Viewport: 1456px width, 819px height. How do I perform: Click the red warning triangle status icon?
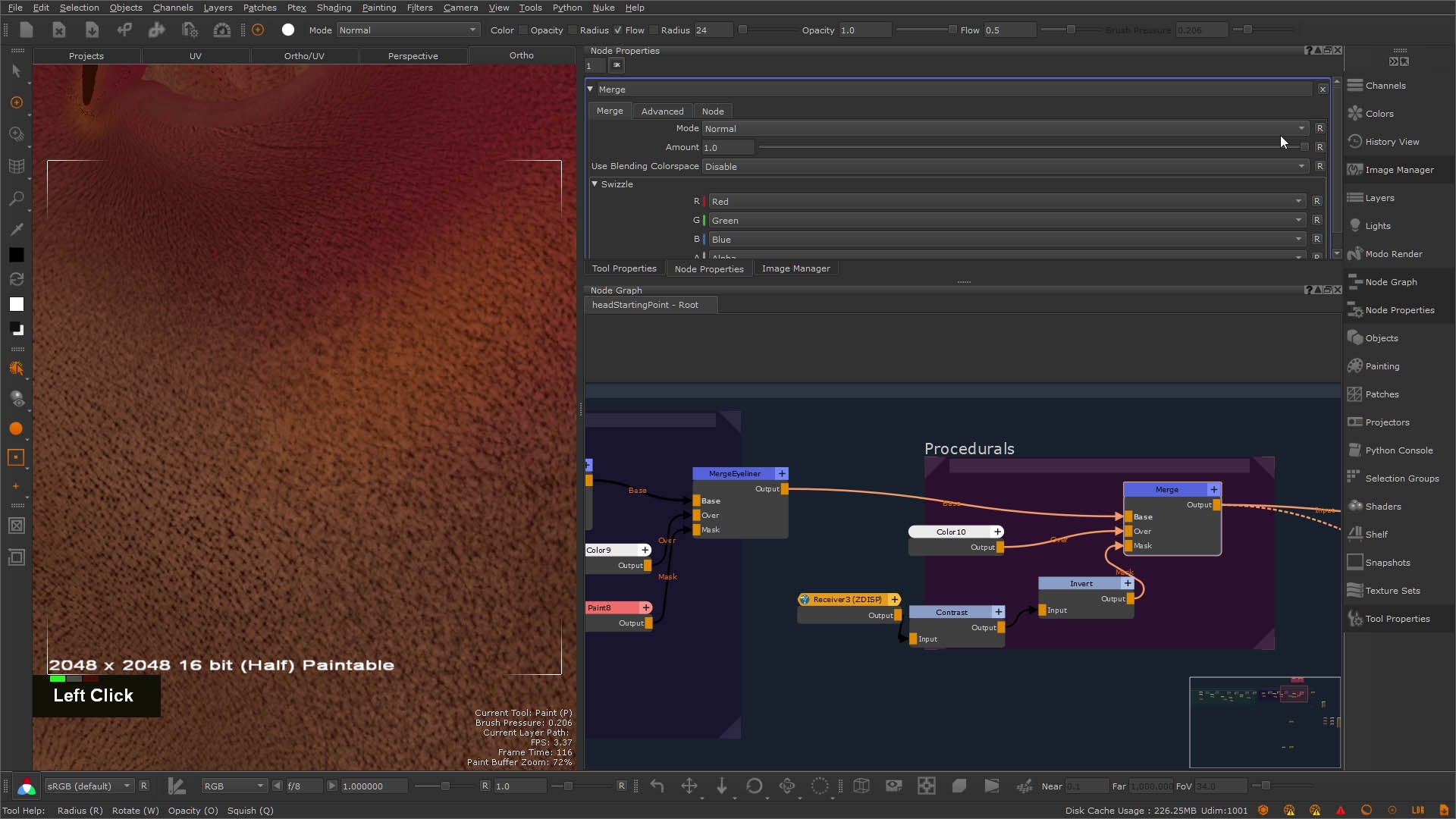pos(1341,811)
